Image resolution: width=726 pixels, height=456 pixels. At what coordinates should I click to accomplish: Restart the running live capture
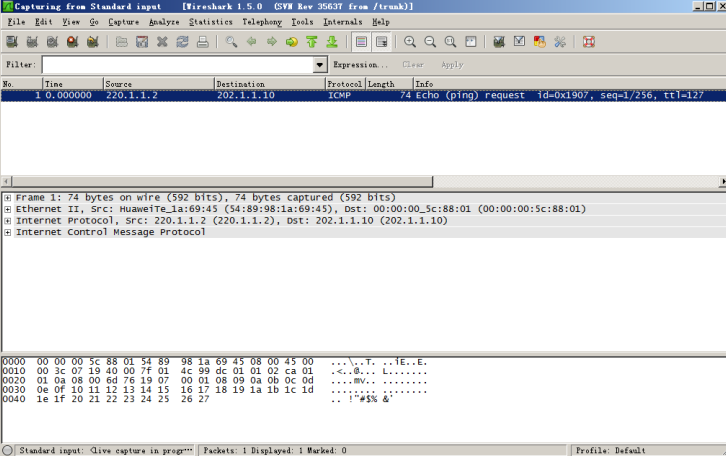[x=93, y=42]
